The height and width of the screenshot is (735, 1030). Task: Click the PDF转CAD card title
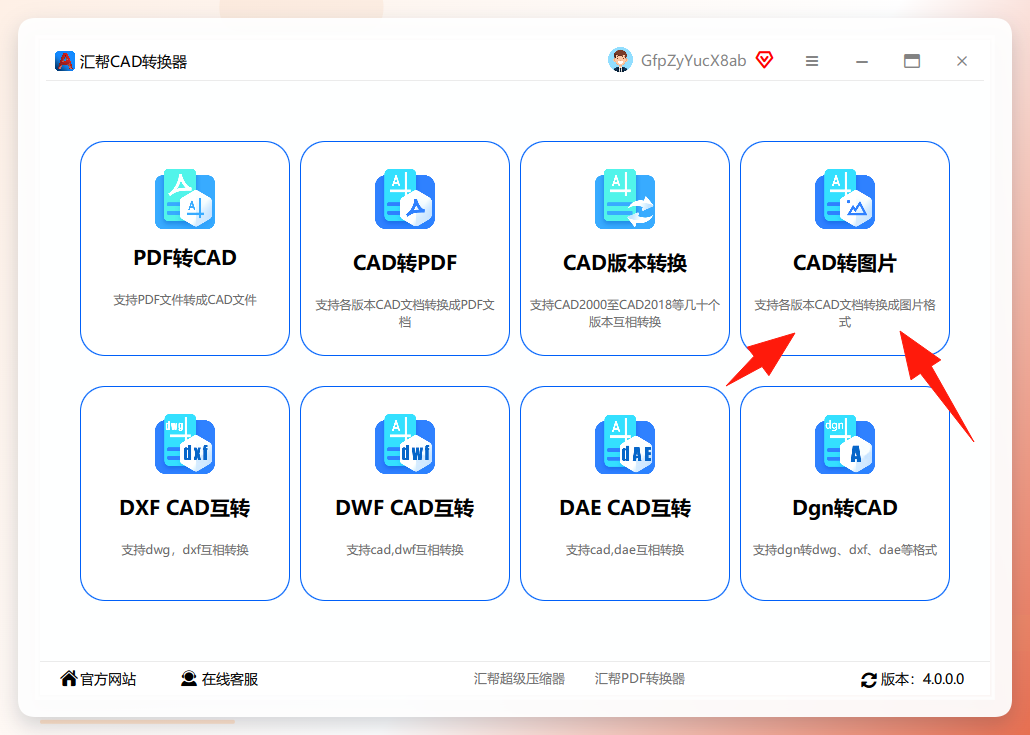pyautogui.click(x=185, y=257)
